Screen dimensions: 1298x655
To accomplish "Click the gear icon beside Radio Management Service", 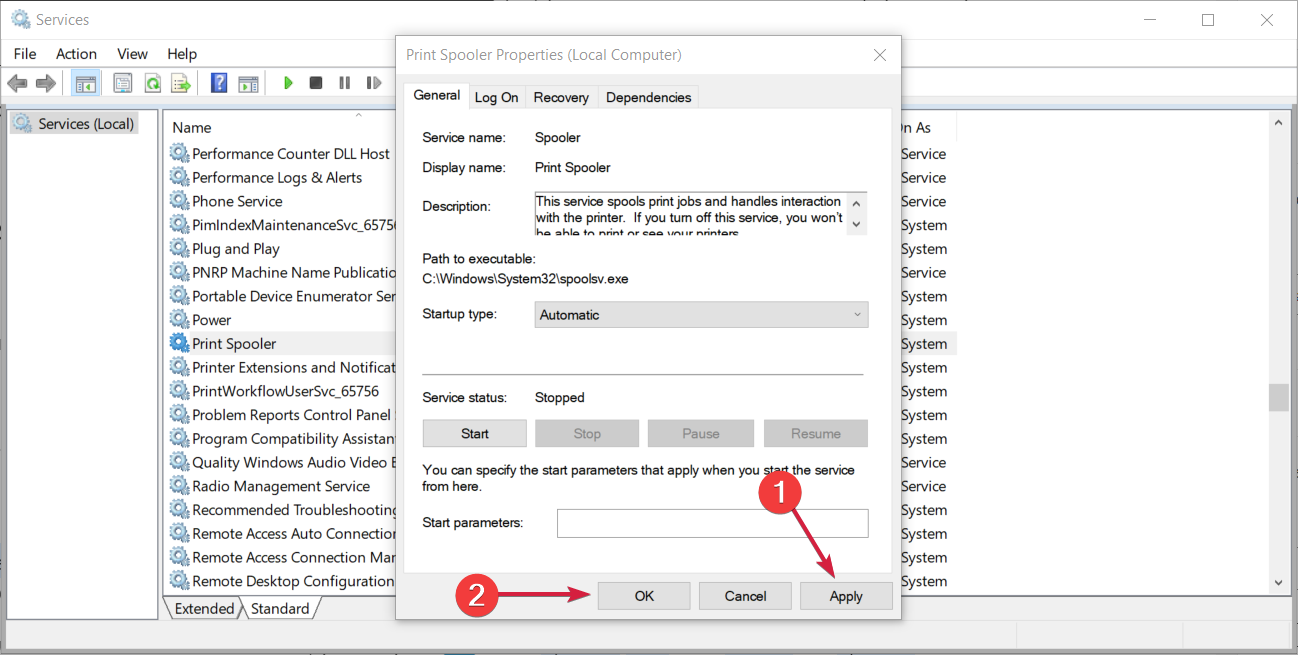I will pyautogui.click(x=179, y=486).
